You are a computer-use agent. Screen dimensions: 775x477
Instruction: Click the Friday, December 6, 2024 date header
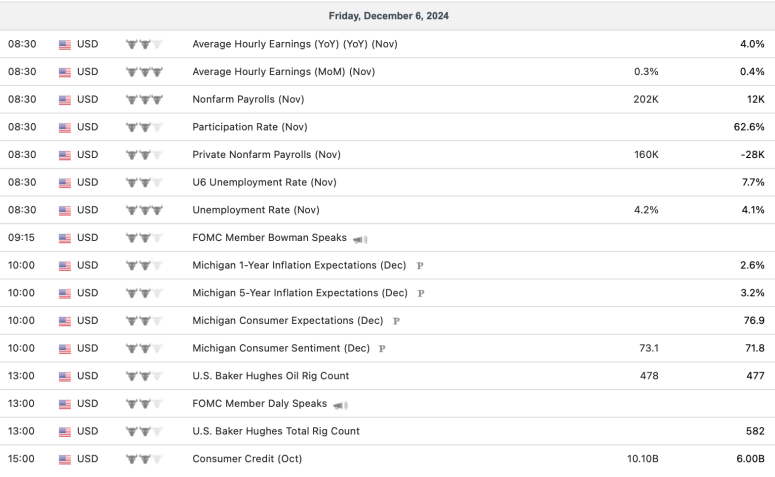click(387, 16)
